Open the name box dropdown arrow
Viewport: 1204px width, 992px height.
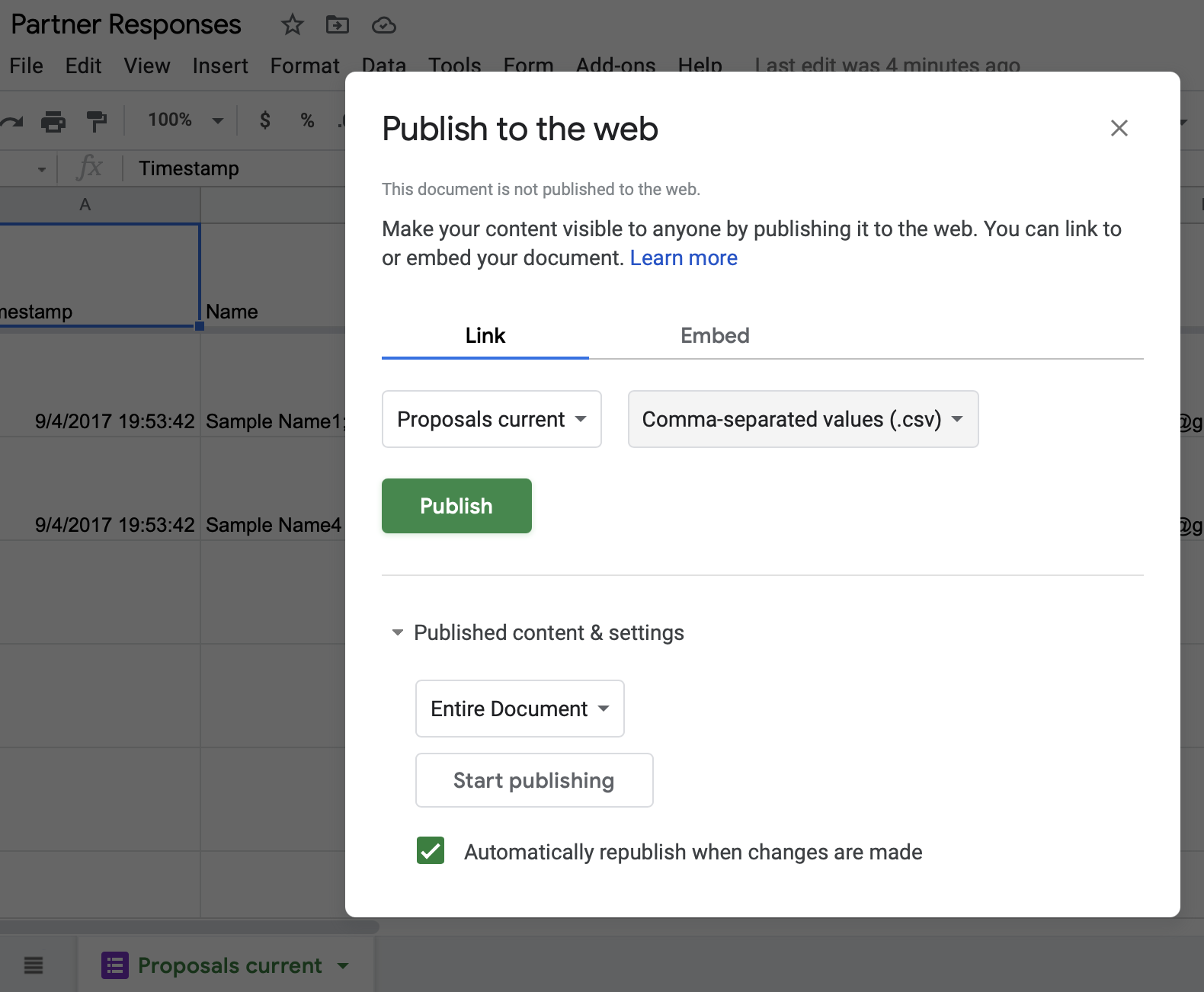point(41,169)
